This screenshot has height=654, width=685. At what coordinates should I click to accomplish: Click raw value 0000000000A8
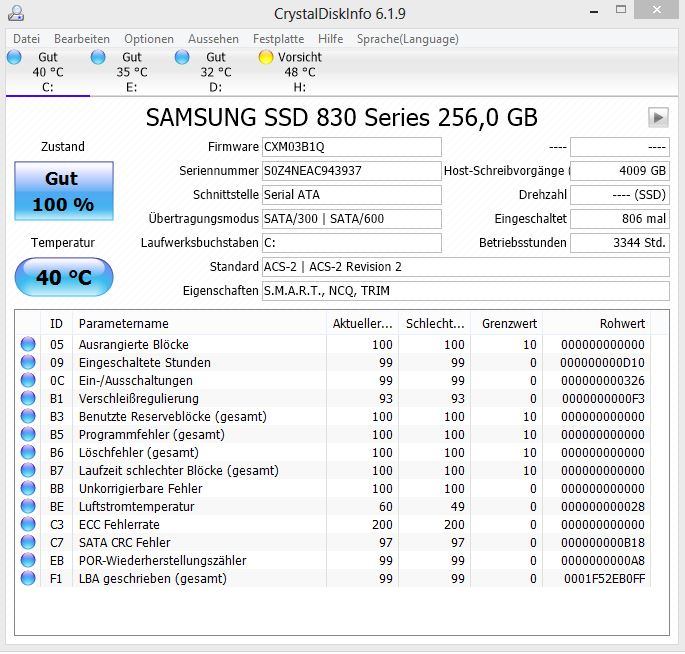[603, 561]
